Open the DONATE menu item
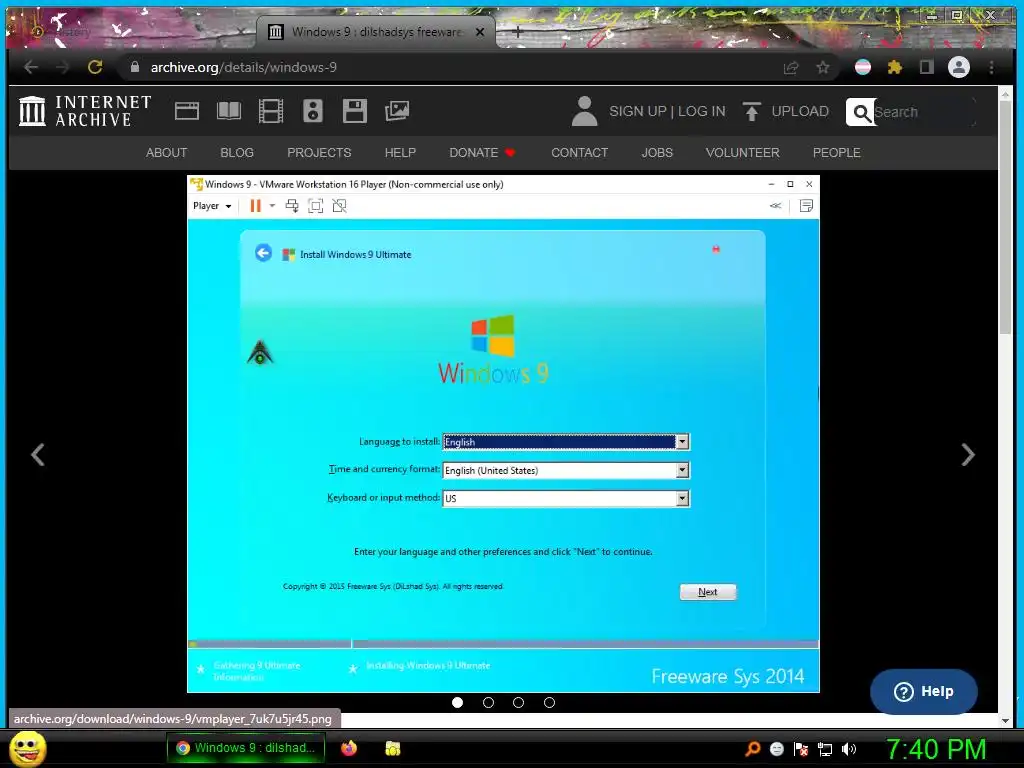The height and width of the screenshot is (768, 1024). pos(482,153)
